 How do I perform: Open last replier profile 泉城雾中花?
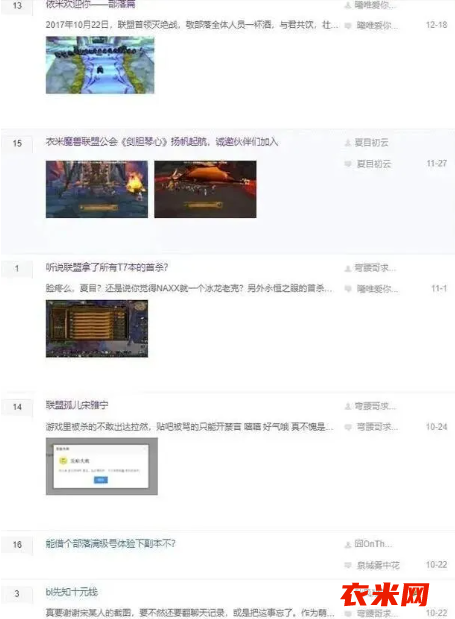(378, 565)
